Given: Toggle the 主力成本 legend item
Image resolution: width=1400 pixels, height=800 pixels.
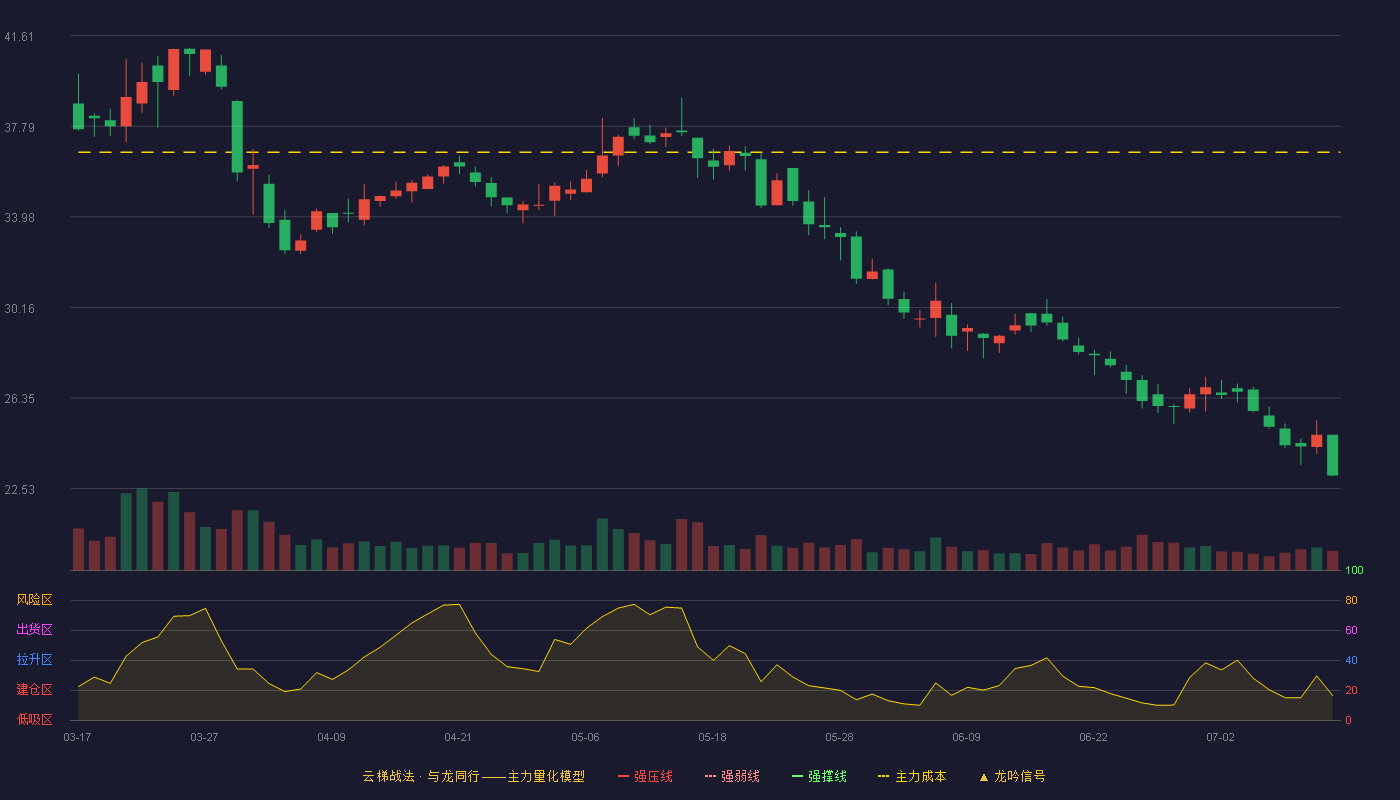Looking at the screenshot, I should (x=912, y=776).
